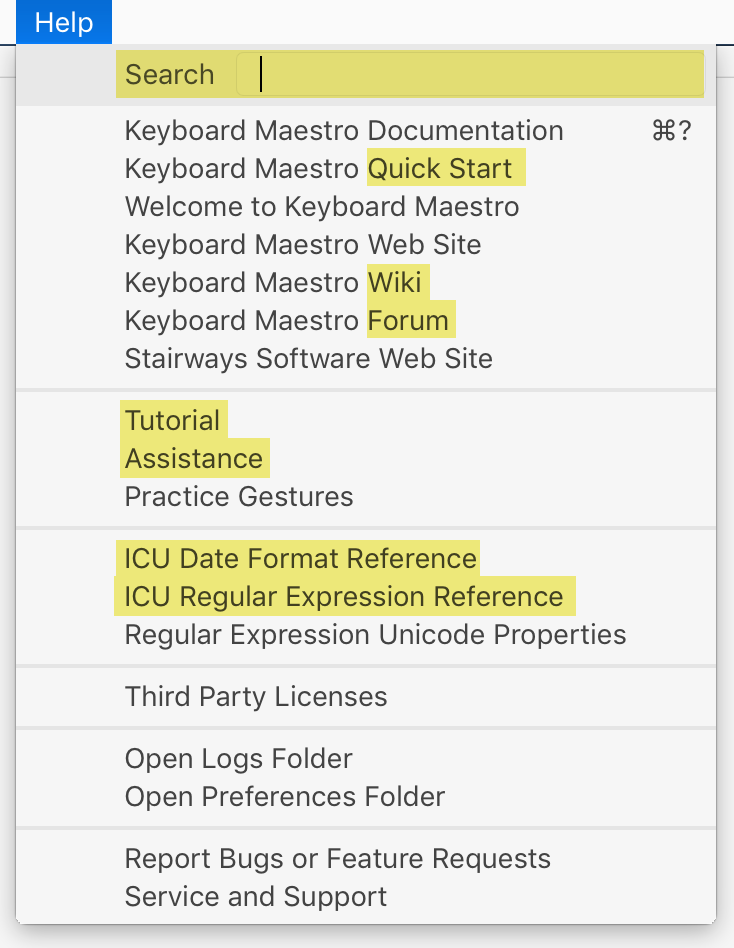Open Keyboard Maestro Documentation
The image size is (734, 948).
343,130
